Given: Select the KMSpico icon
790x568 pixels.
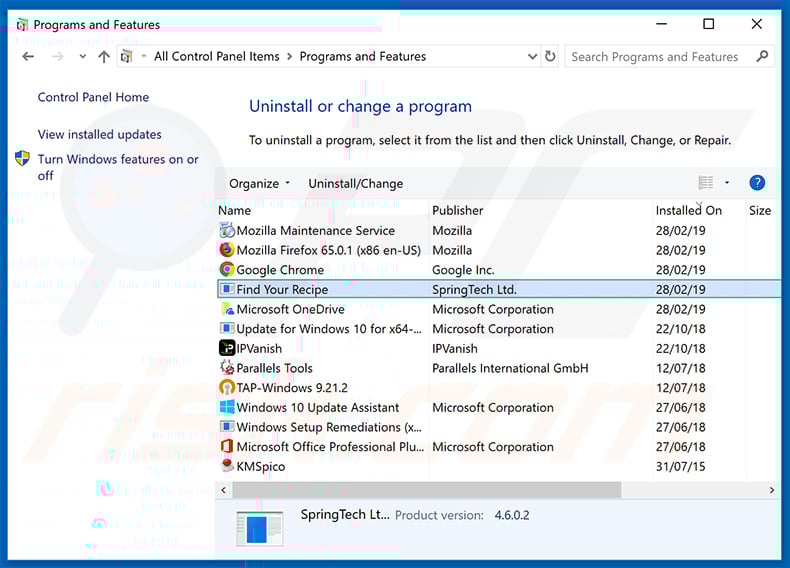Looking at the screenshot, I should (x=227, y=465).
